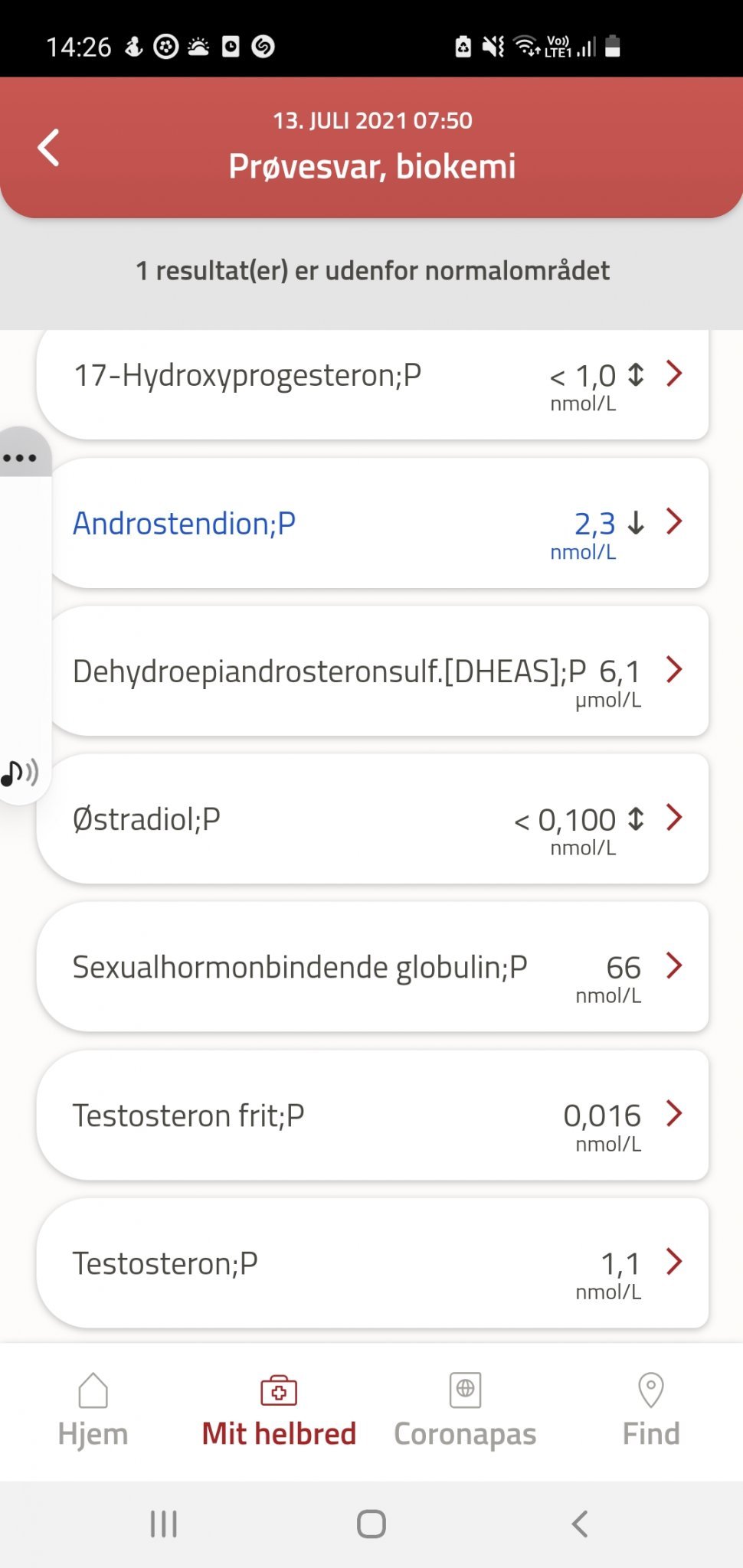Expand 17-Hydroxyprogesteron result chevron
The width and height of the screenshot is (743, 1568).
[674, 374]
